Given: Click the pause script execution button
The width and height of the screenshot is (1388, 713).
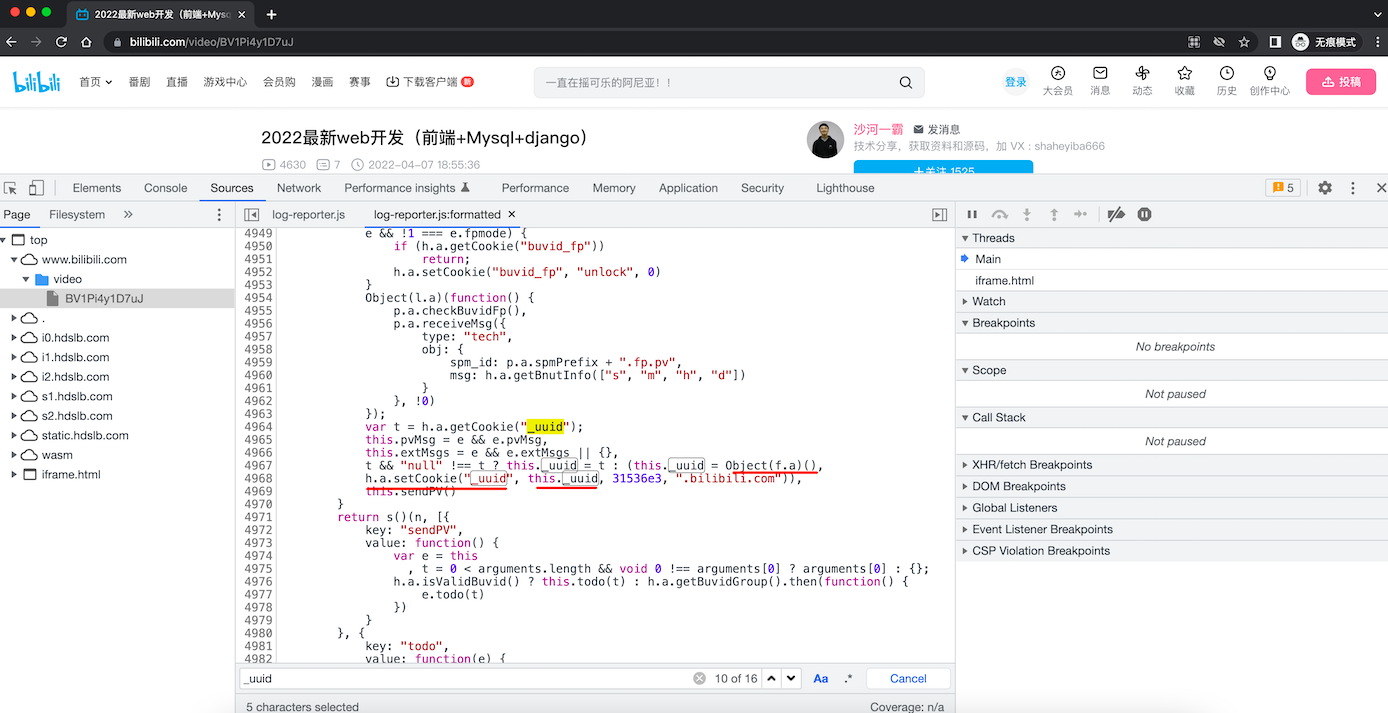Looking at the screenshot, I should (972, 214).
